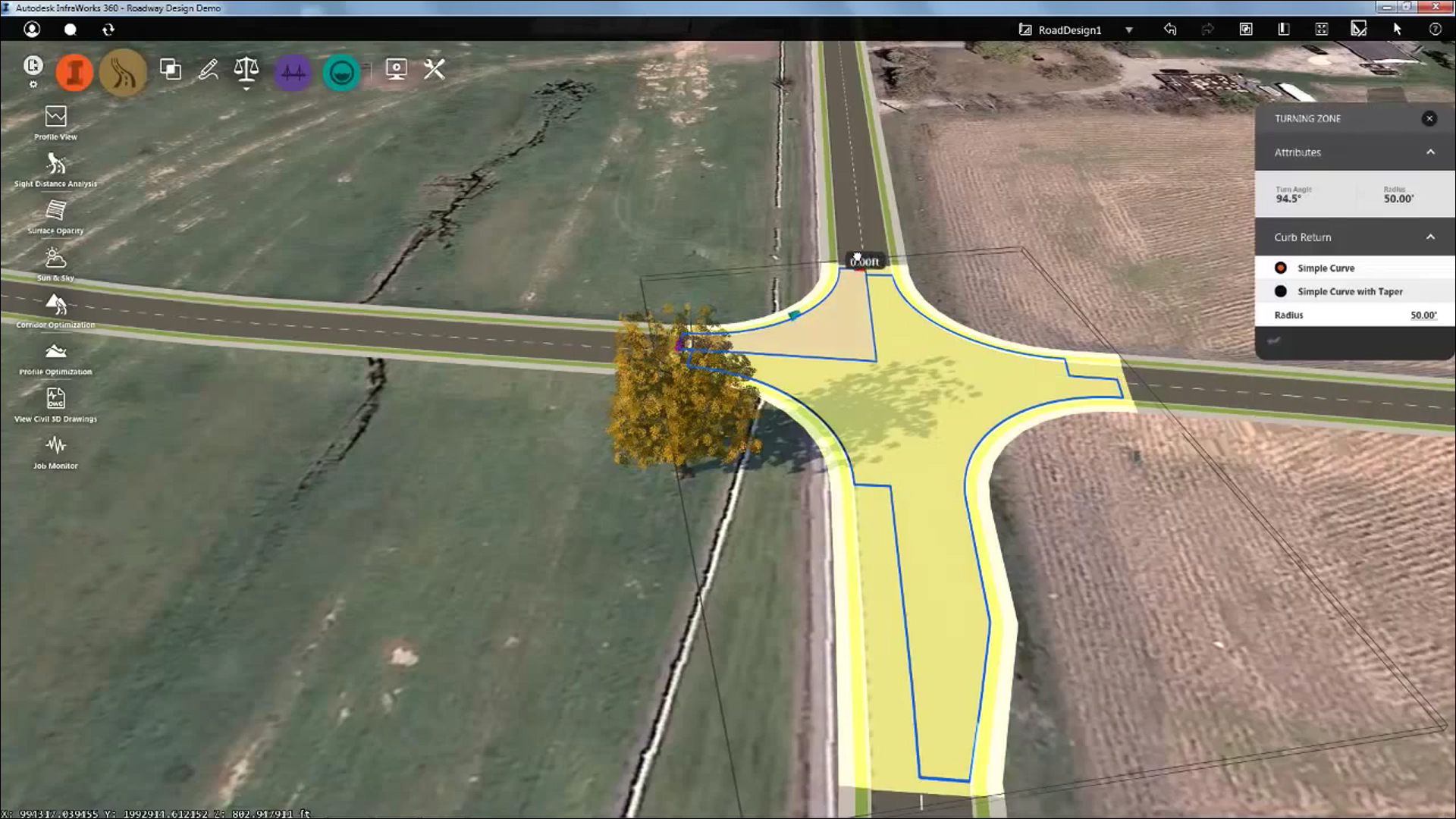Open the overlapping squares model tool
Screen dimensions: 1456x819
pos(171,70)
